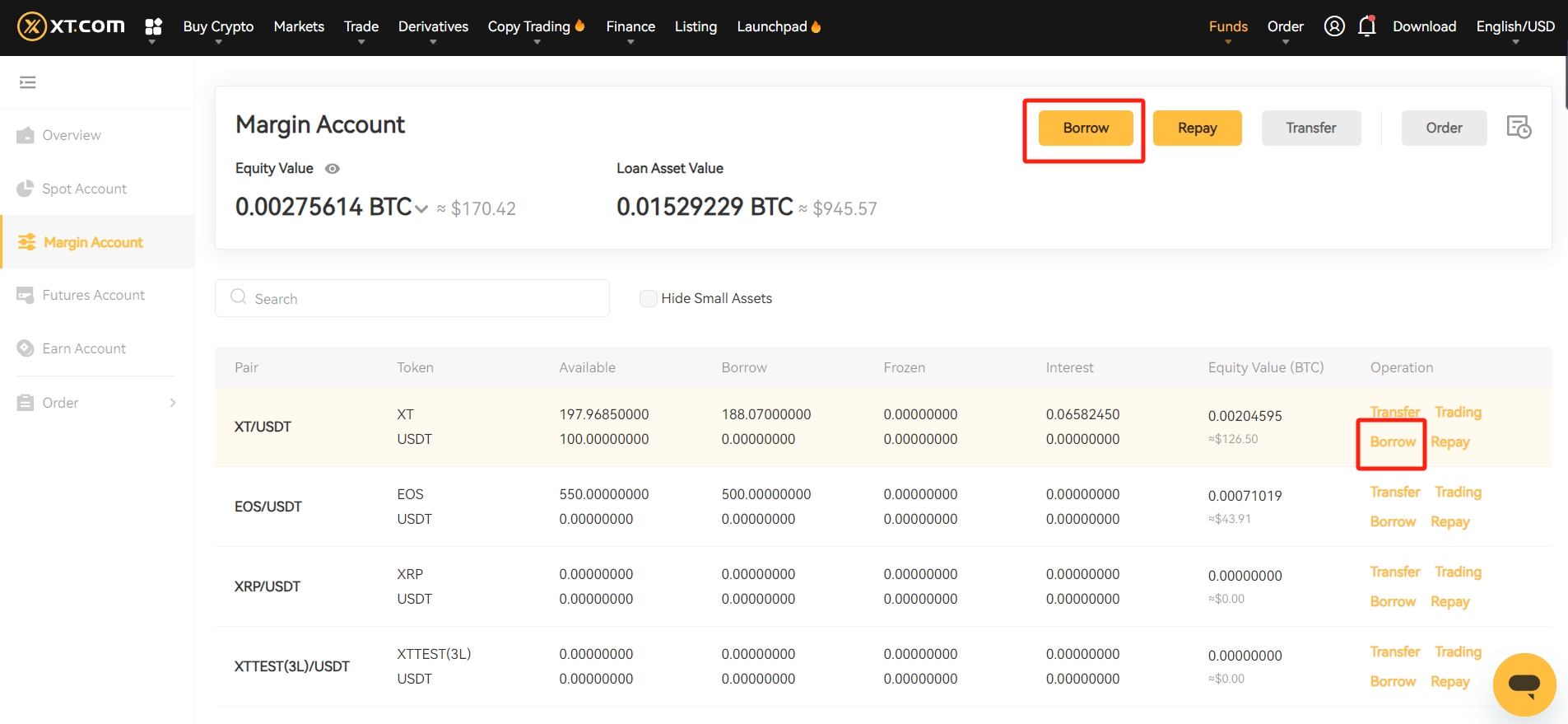The width and height of the screenshot is (1568, 724).
Task: Click Trading in the XTTEST(3L)/USDT row
Action: [x=1458, y=652]
